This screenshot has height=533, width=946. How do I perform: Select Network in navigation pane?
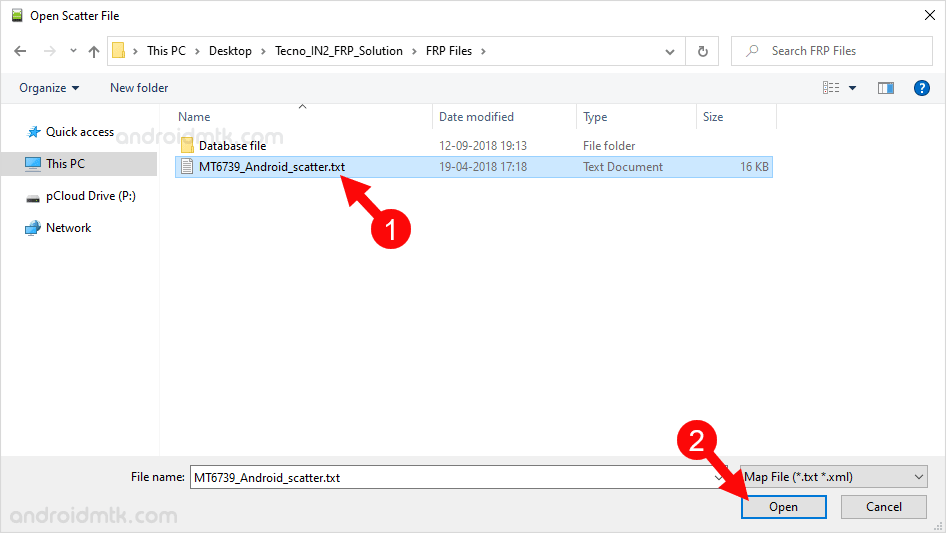(x=68, y=228)
